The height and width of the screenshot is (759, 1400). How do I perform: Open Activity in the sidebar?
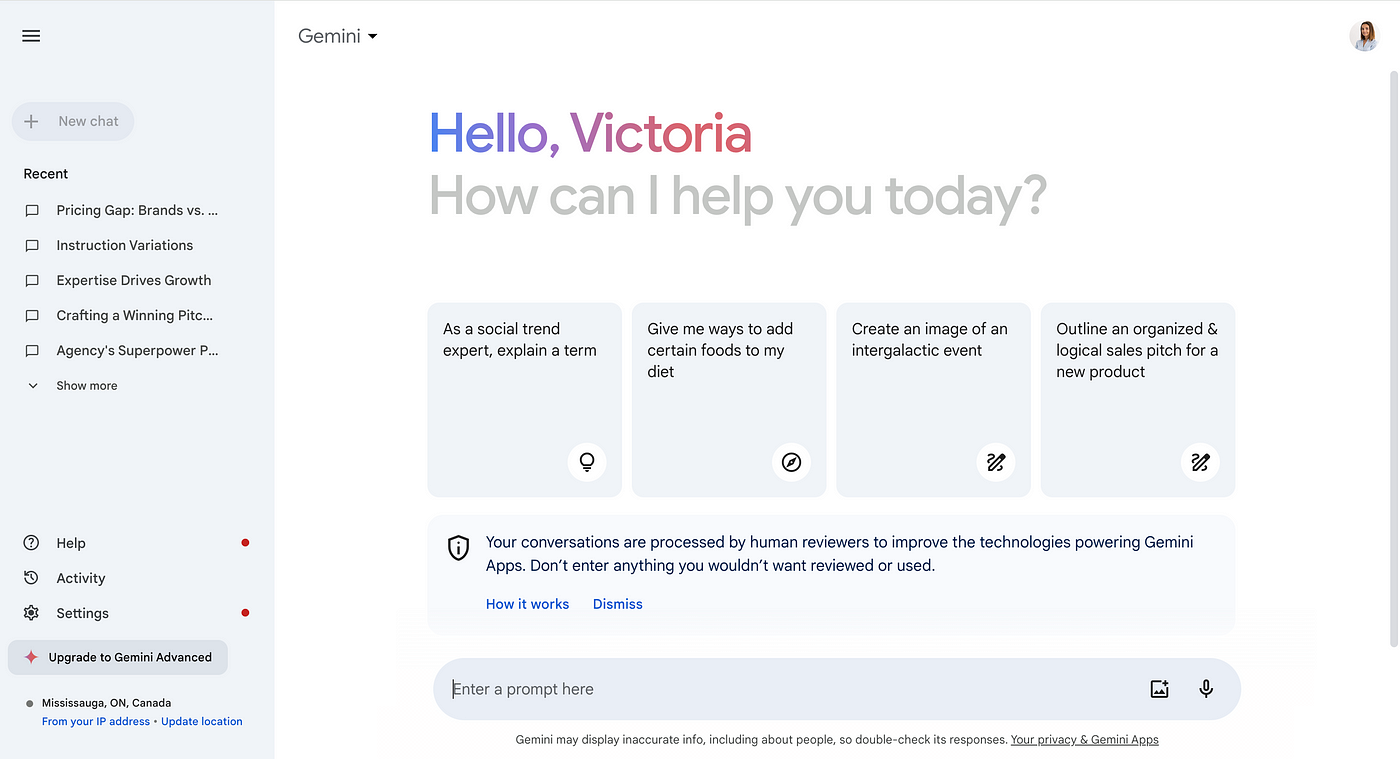coord(80,578)
